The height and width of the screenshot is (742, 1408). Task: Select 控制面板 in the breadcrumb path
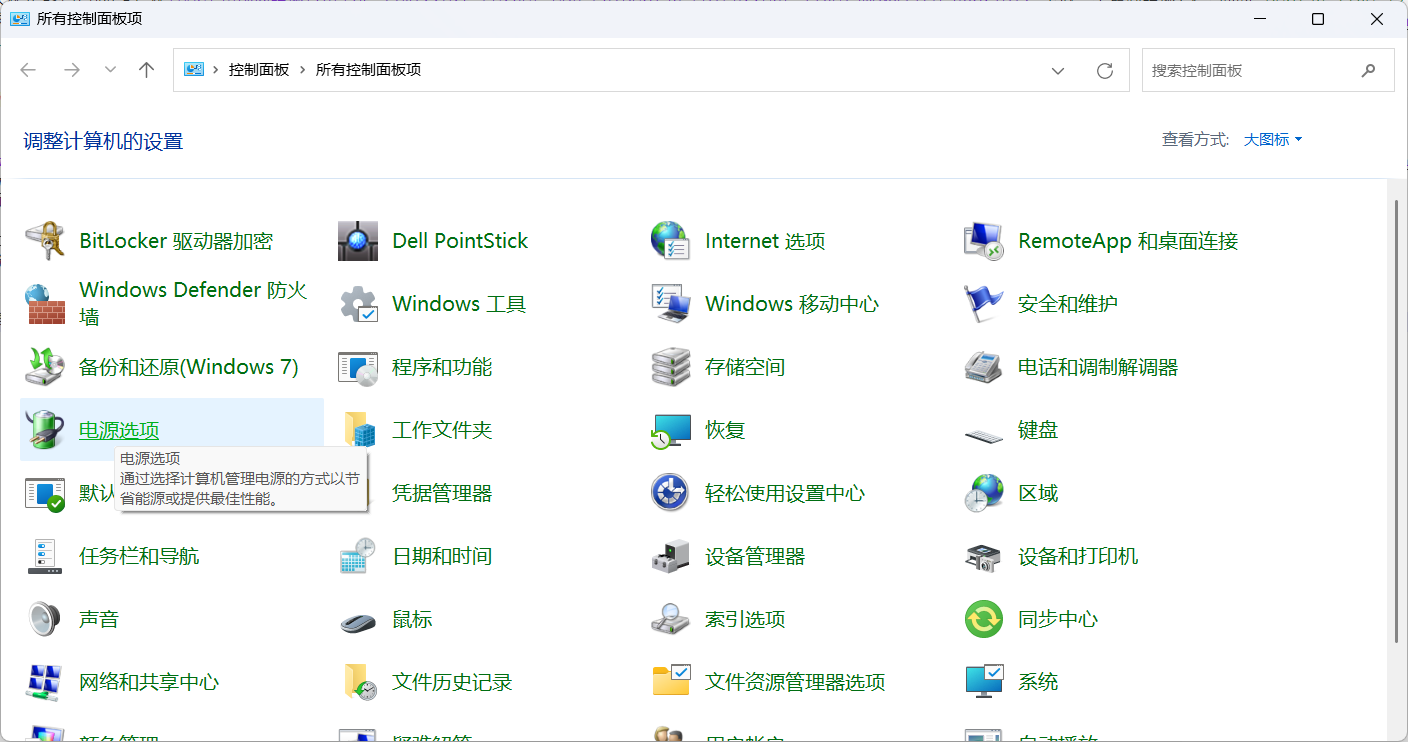coord(259,70)
